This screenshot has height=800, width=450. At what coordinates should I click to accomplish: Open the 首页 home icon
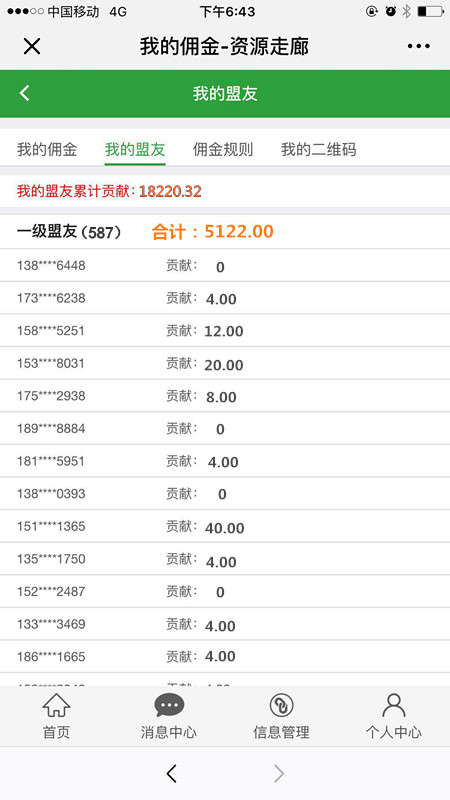pos(56,705)
